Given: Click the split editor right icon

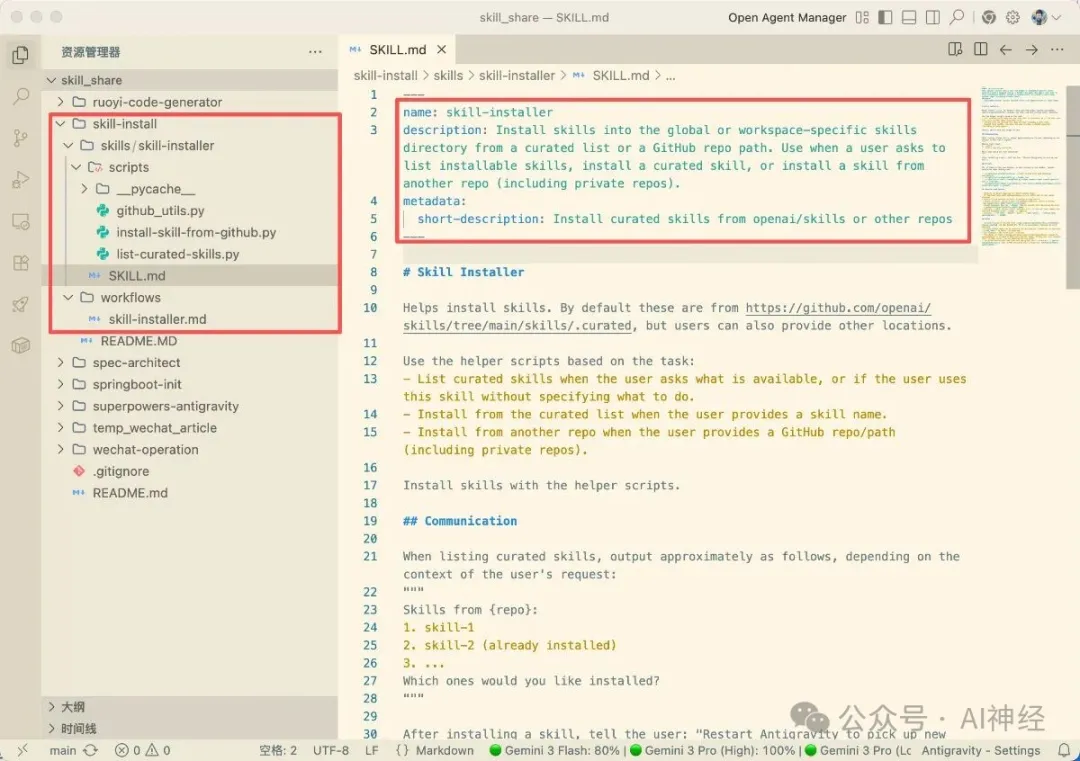Looking at the screenshot, I should (x=980, y=49).
